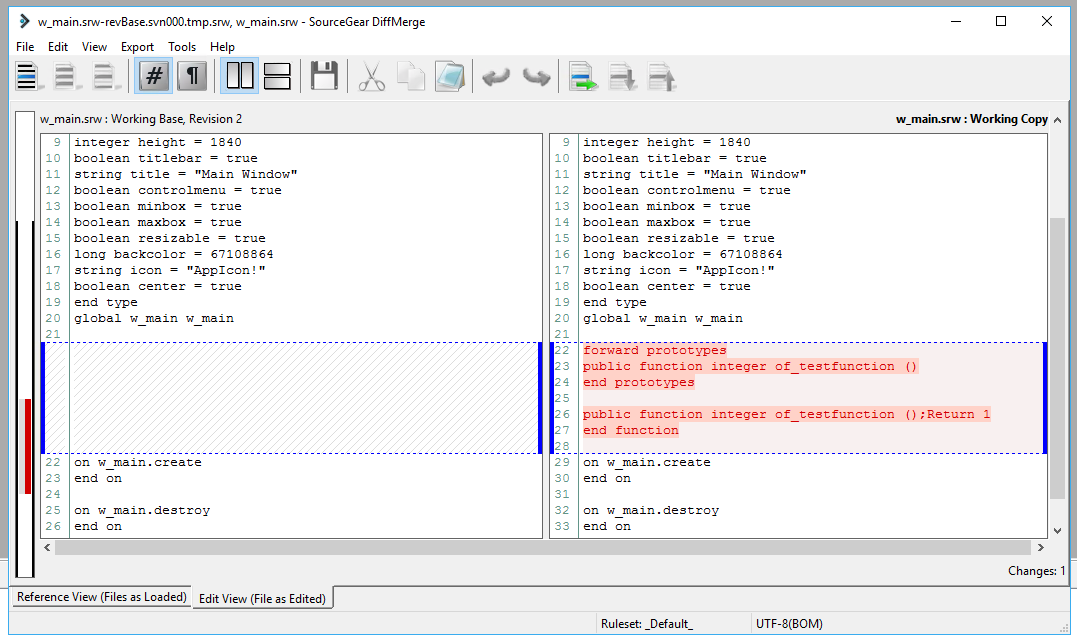Click 'global w_main w_main' in left pane
The image size is (1077, 642).
tap(154, 319)
